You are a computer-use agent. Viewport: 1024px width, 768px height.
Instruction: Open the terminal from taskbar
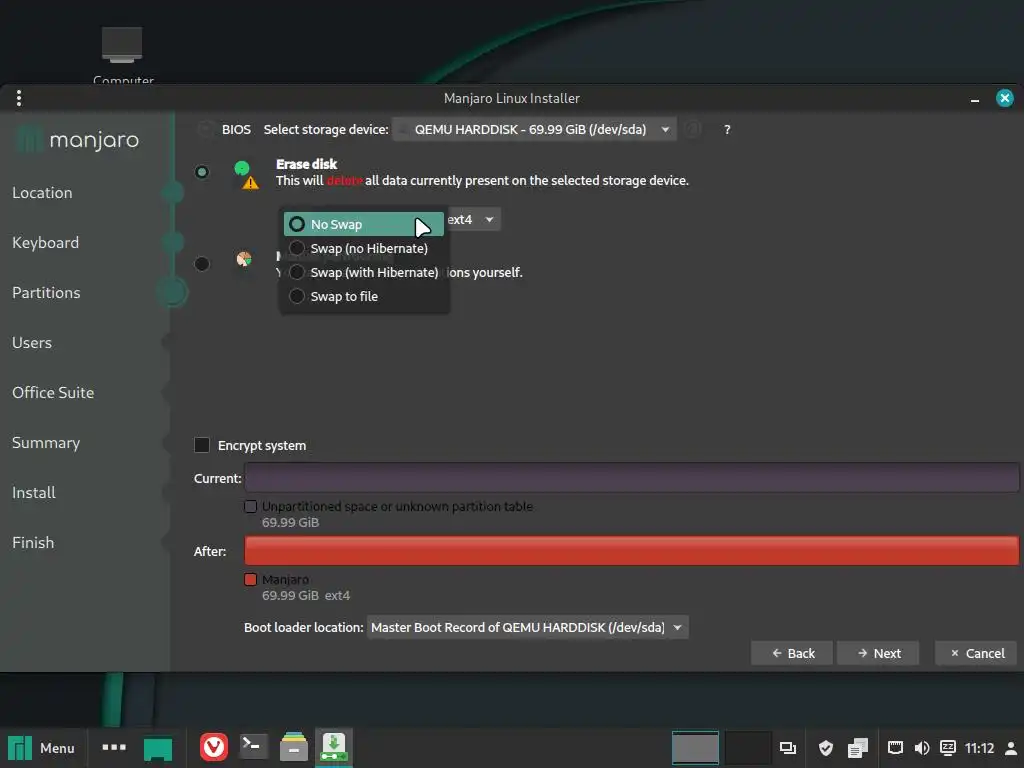(253, 747)
